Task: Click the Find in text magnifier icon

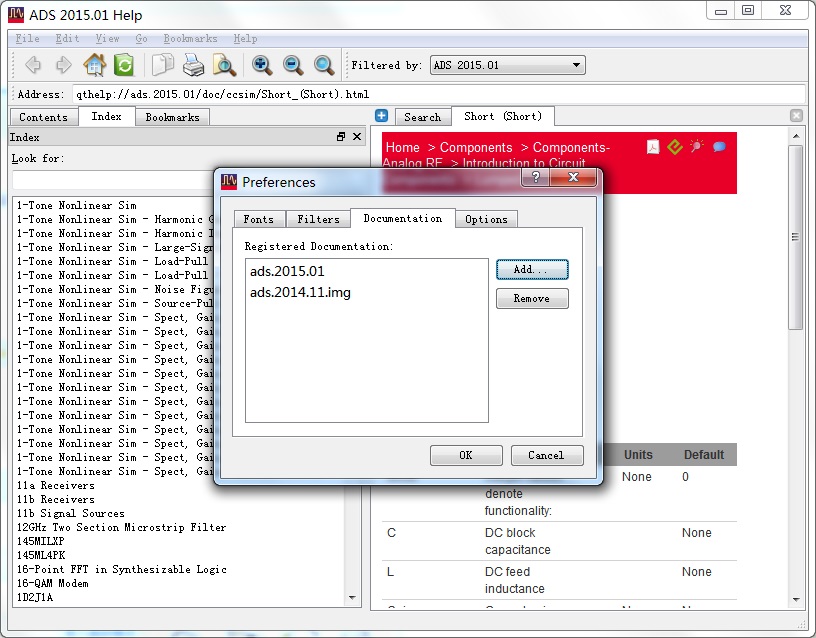Action: (x=224, y=65)
